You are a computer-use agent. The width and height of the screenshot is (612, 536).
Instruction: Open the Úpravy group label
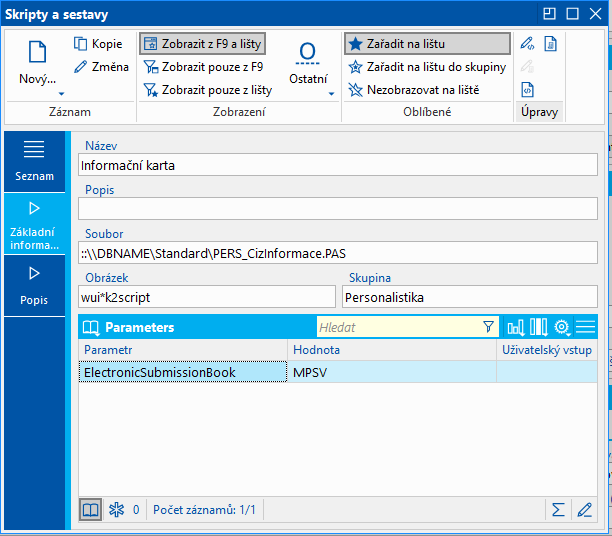point(539,112)
